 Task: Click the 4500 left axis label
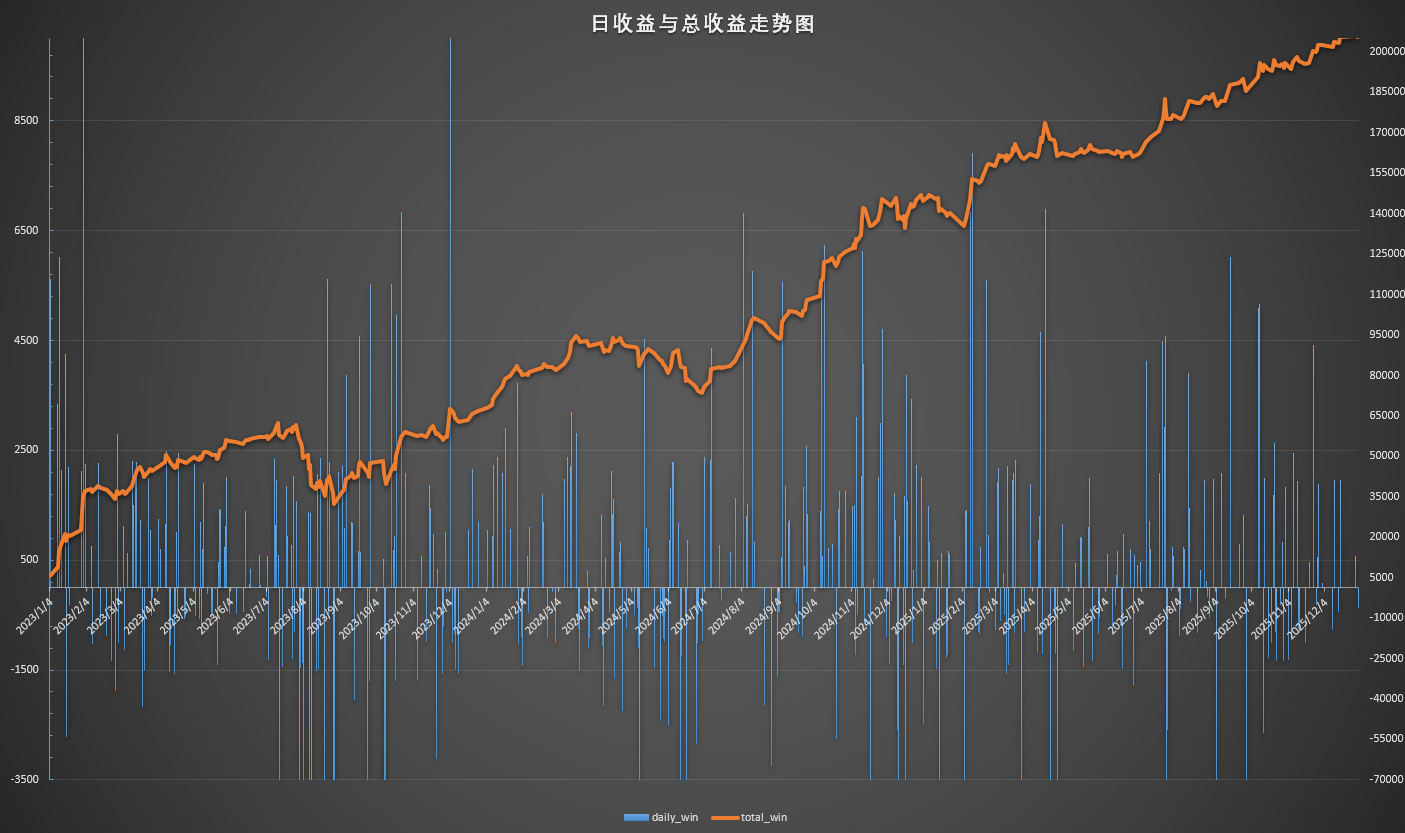click(x=24, y=340)
